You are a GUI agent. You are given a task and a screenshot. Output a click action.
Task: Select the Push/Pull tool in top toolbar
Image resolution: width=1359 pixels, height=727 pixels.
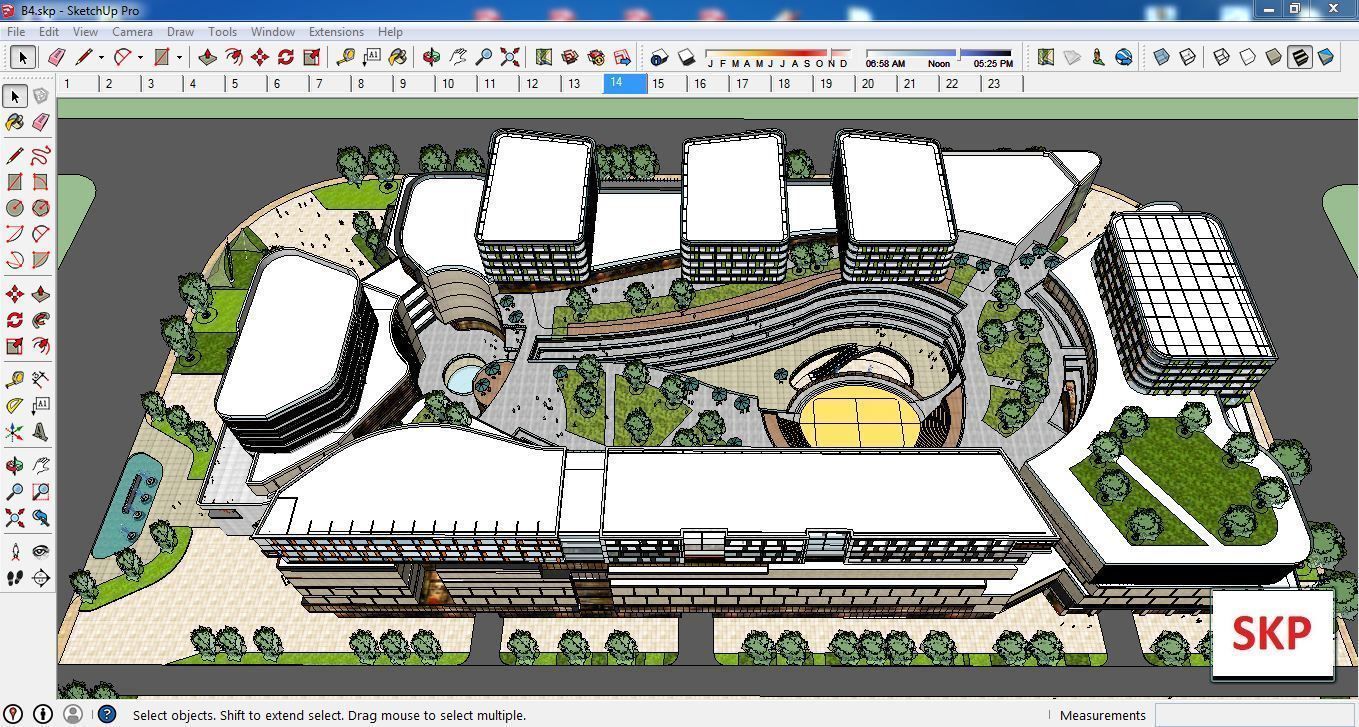point(208,57)
